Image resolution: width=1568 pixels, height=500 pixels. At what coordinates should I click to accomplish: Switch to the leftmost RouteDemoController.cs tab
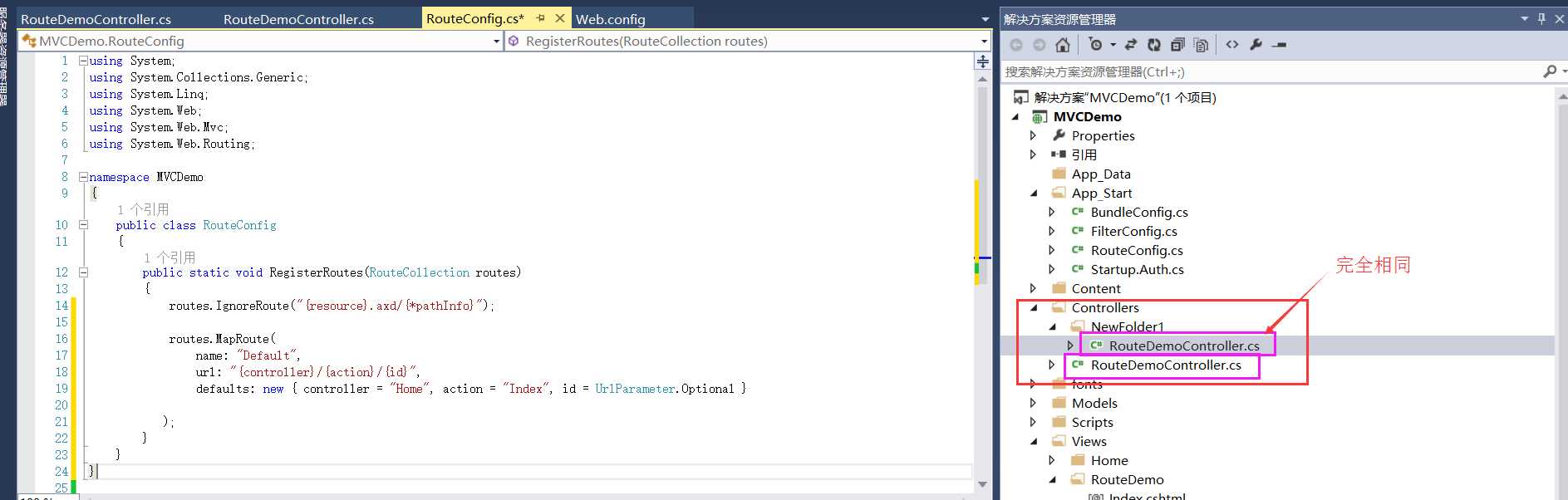[96, 18]
